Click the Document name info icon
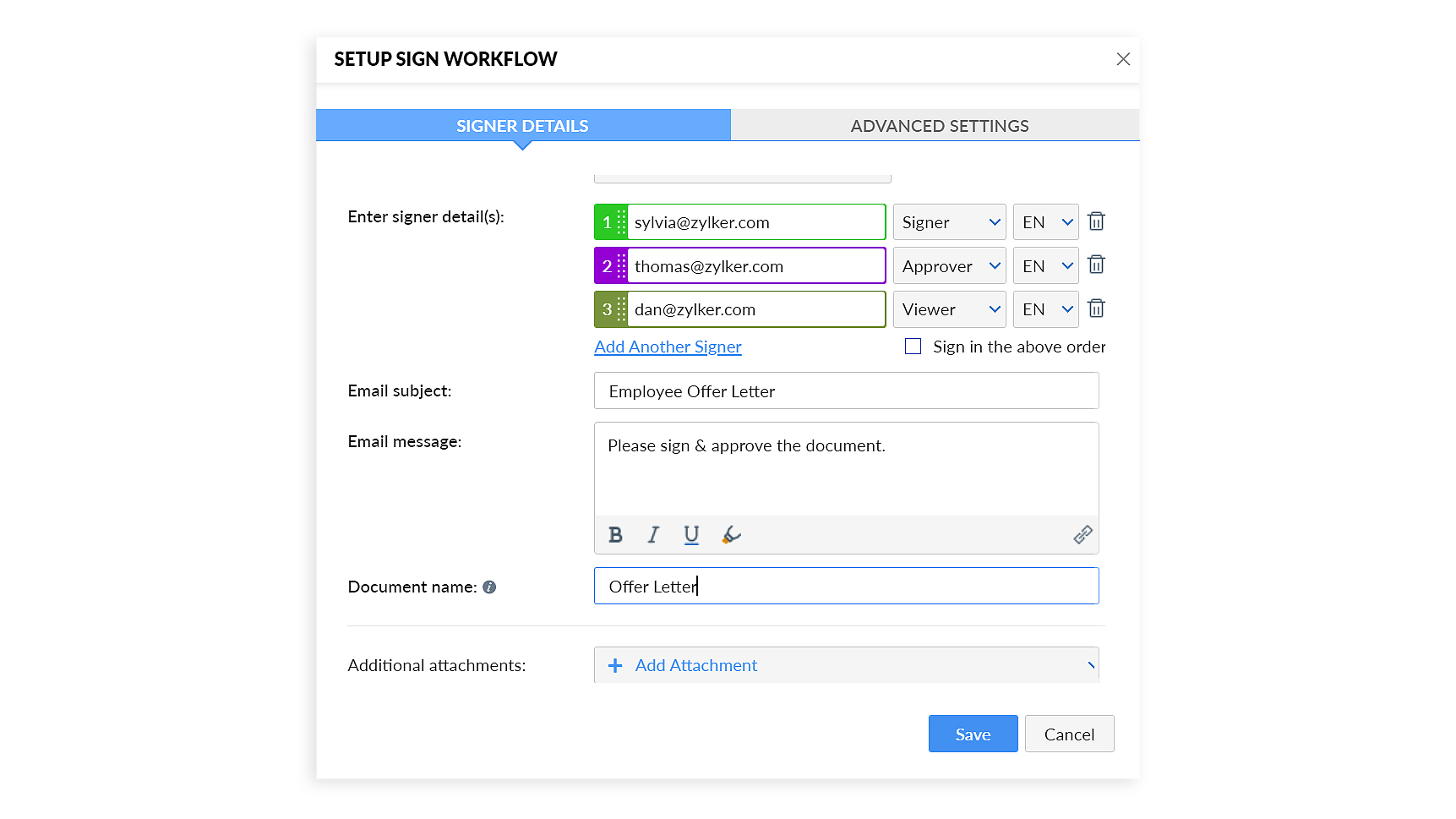Image resolution: width=1456 pixels, height=819 pixels. pos(489,587)
